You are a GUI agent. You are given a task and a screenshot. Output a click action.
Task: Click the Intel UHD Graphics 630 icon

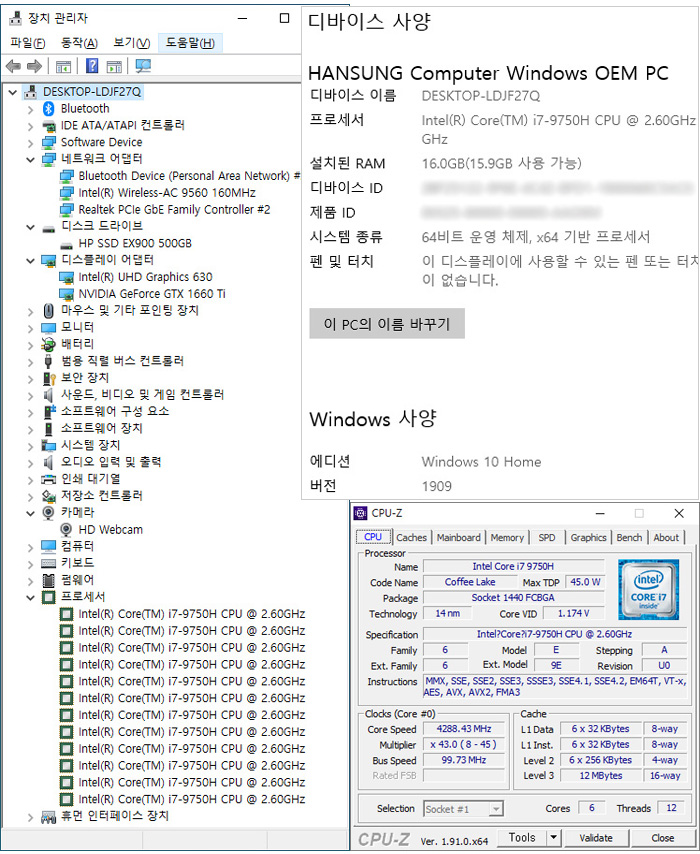pyautogui.click(x=66, y=278)
